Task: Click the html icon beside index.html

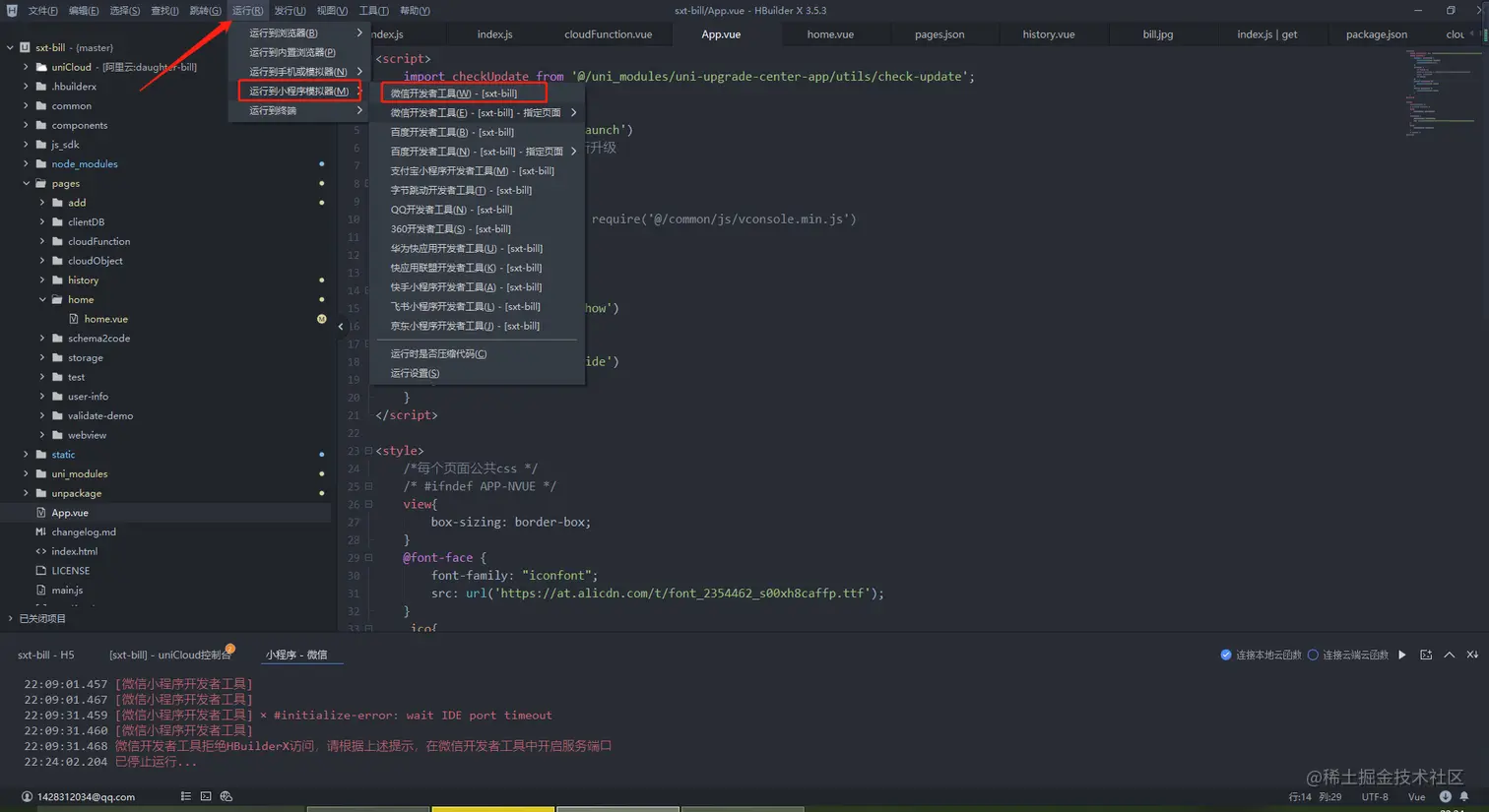Action: coord(41,551)
